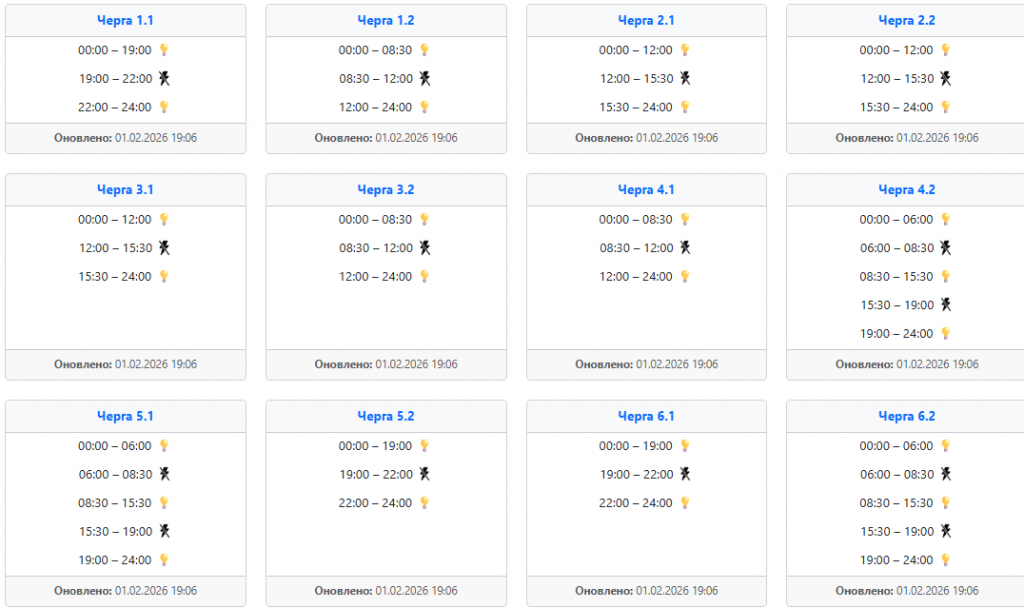
Task: Click the outage icon beside 15:30 – 19:00 in Черга 4.2
Action: [945, 304]
